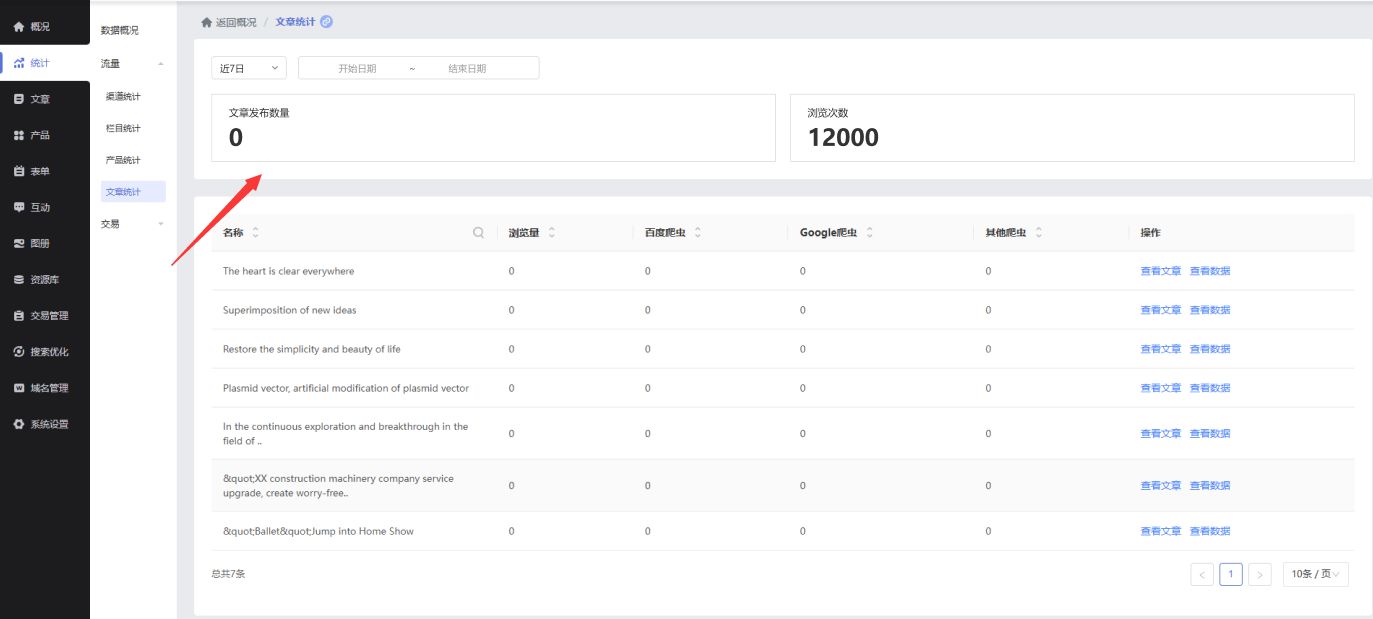Screen dimensions: 1373x619
Task: Click 查看数据 for Restore the simplicity row
Action: click(1210, 349)
